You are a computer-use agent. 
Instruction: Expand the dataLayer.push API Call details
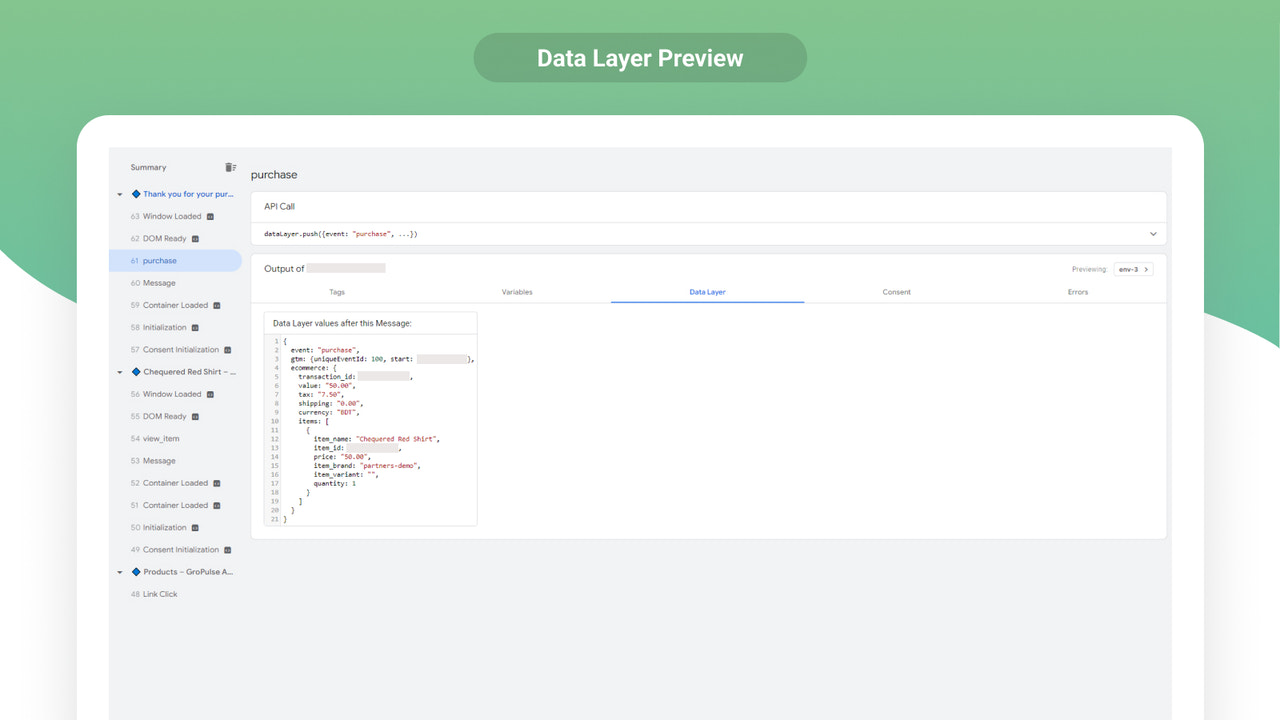pyautogui.click(x=1152, y=233)
